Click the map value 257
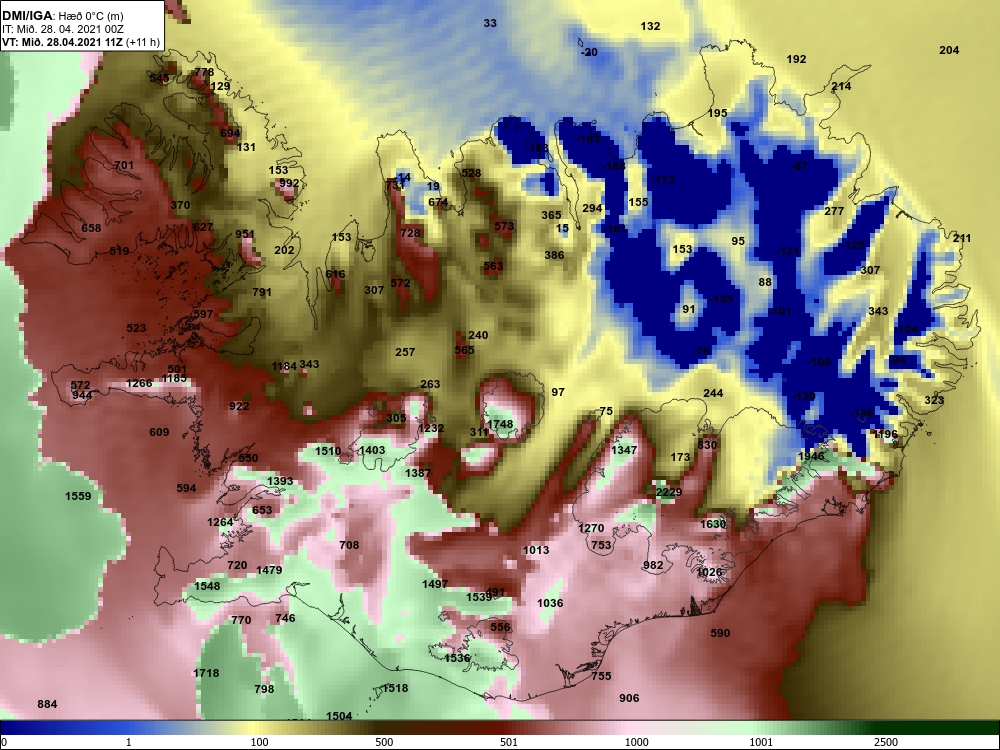Image resolution: width=1000 pixels, height=750 pixels. (405, 351)
